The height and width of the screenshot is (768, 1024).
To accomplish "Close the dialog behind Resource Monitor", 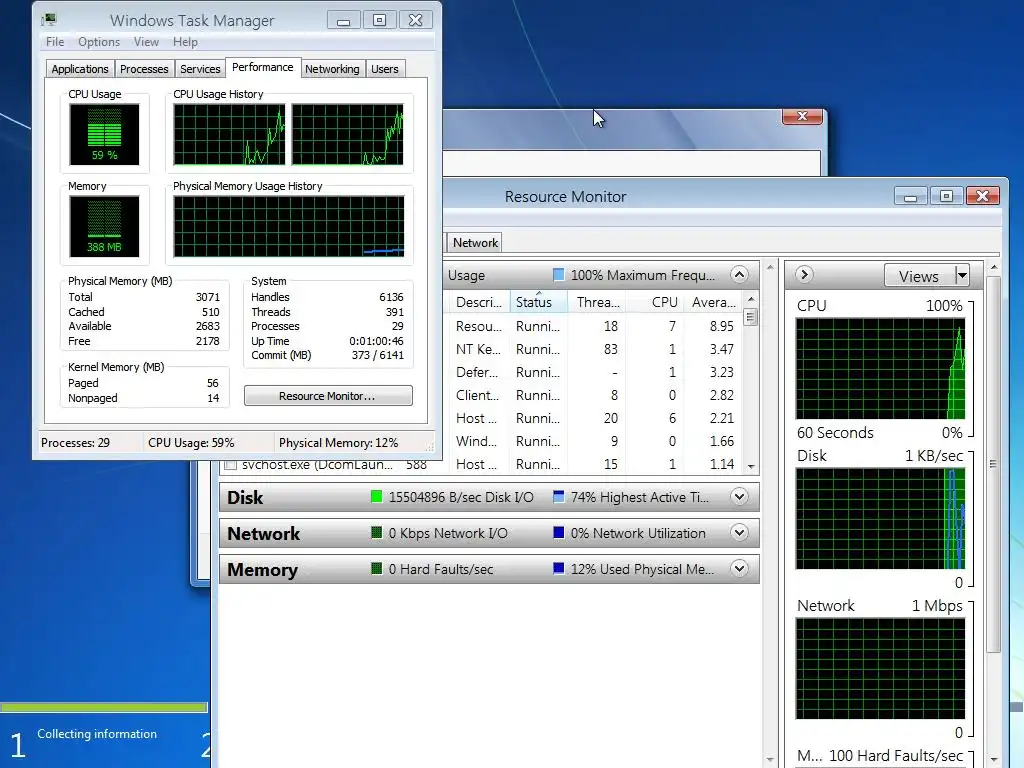I will (803, 116).
